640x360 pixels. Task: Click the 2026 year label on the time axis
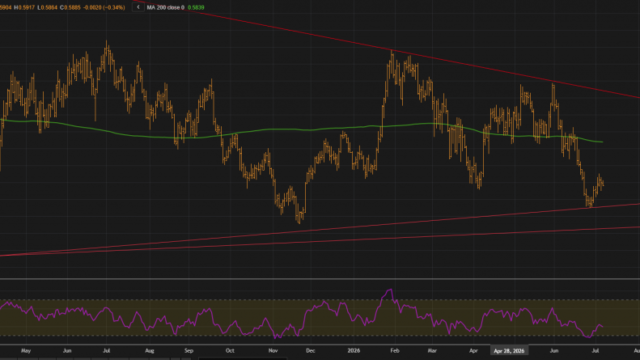[x=353, y=351]
